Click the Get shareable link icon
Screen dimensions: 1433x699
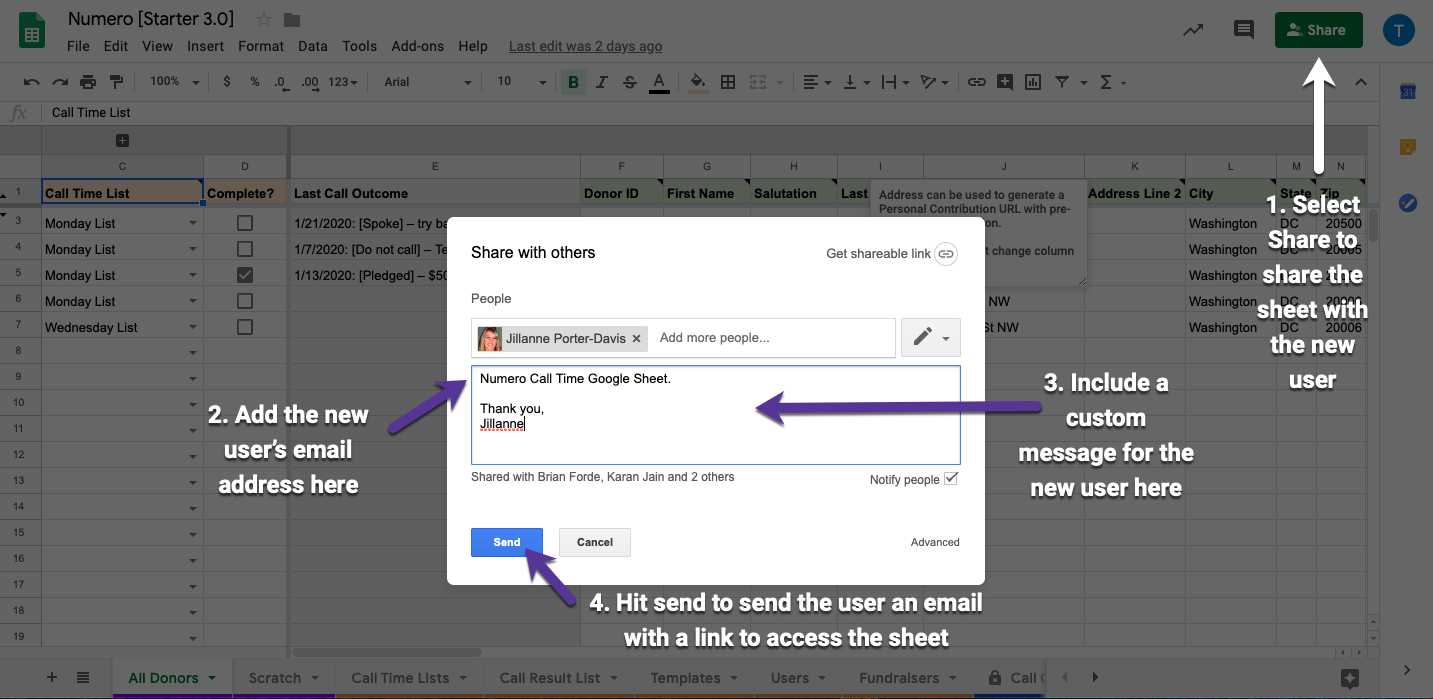946,254
